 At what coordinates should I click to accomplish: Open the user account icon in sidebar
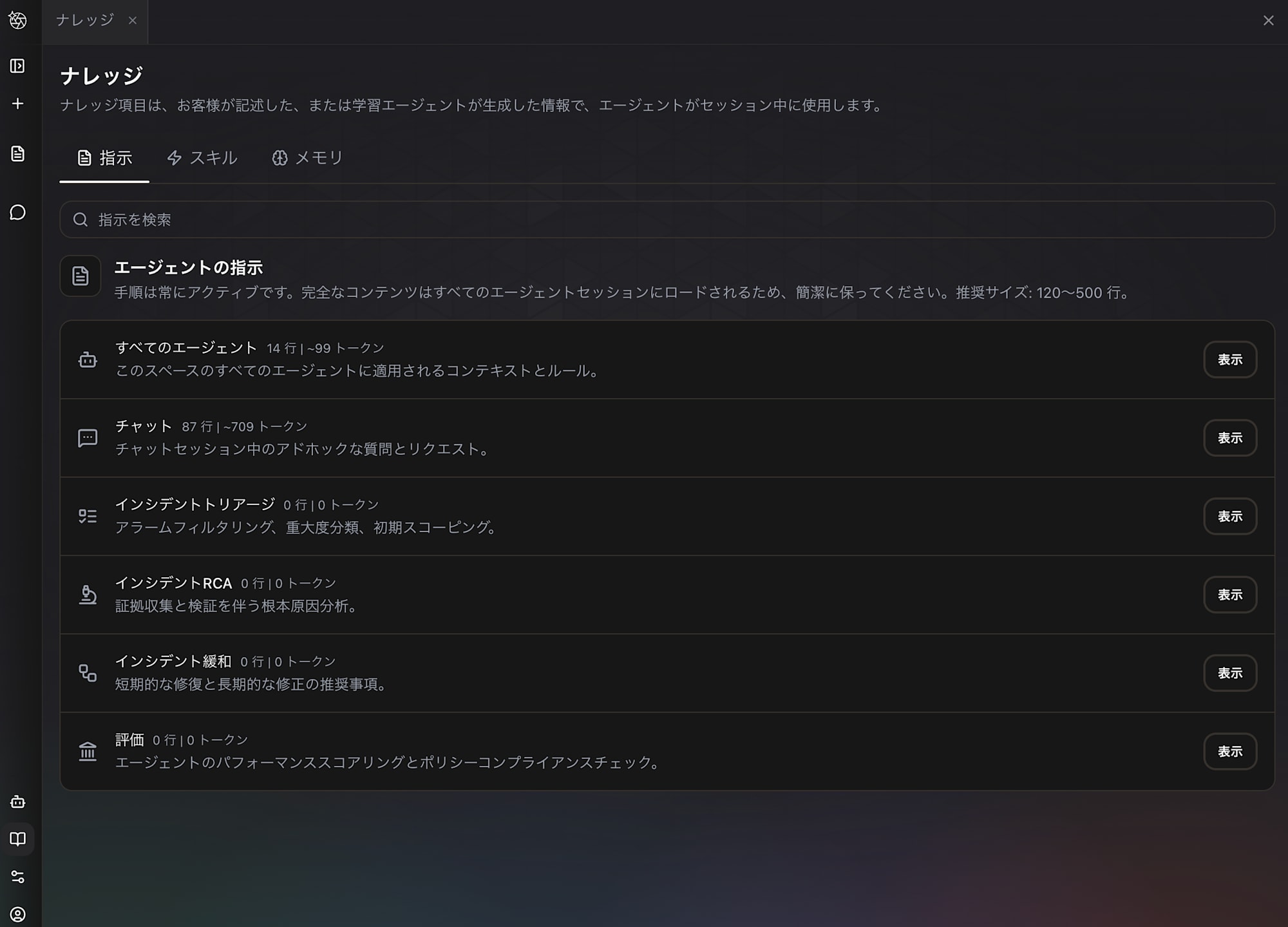(x=18, y=914)
